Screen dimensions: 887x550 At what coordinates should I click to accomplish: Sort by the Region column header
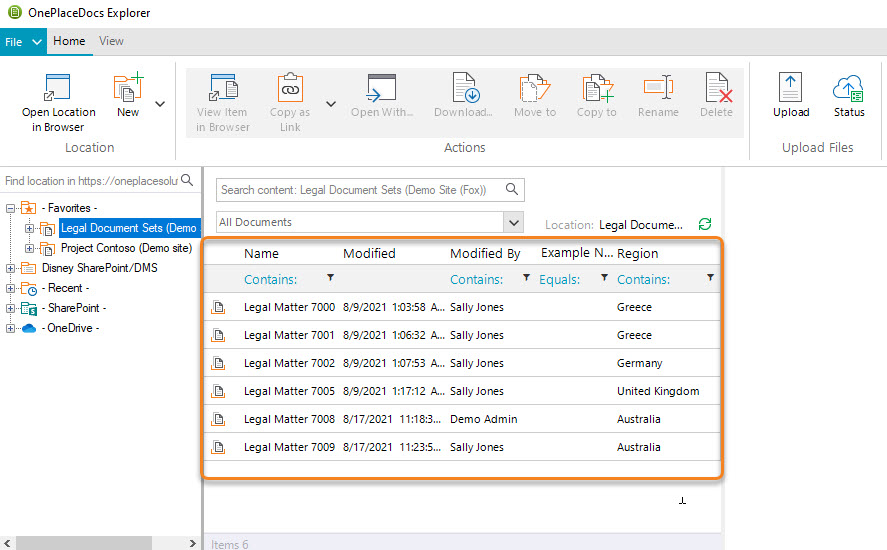638,253
